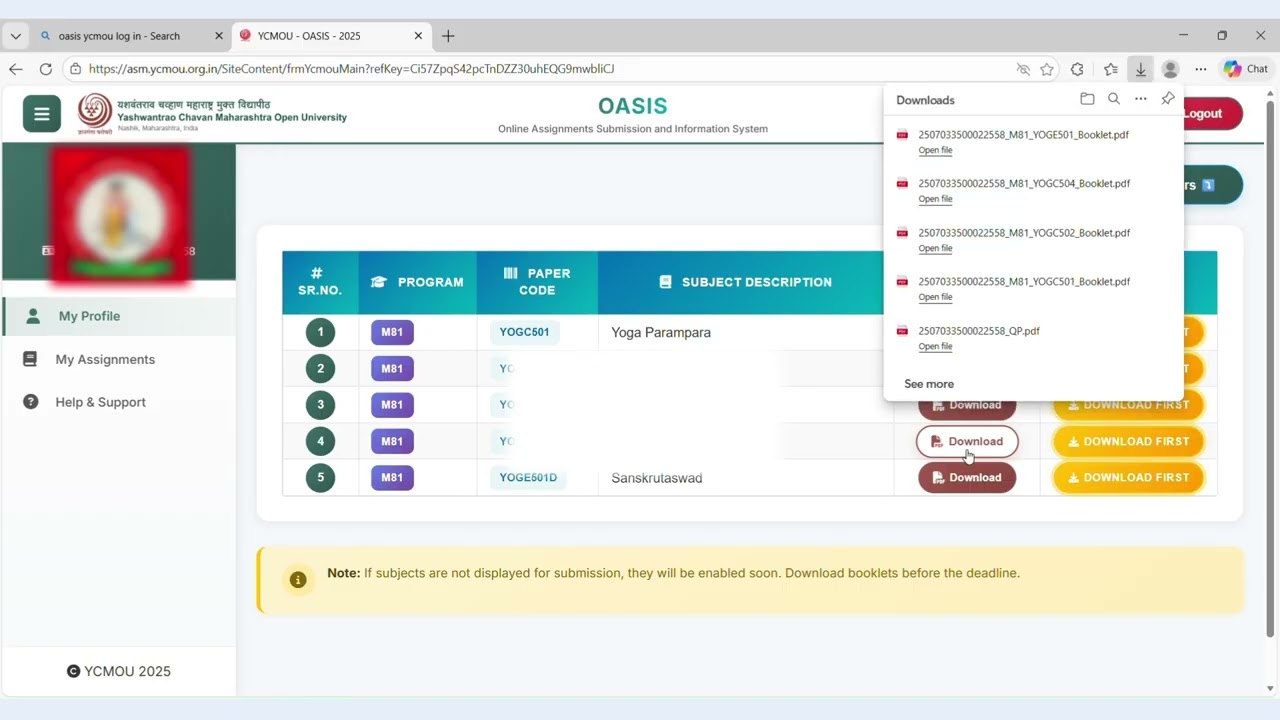
Task: Click the browser address bar URL
Action: 351,69
